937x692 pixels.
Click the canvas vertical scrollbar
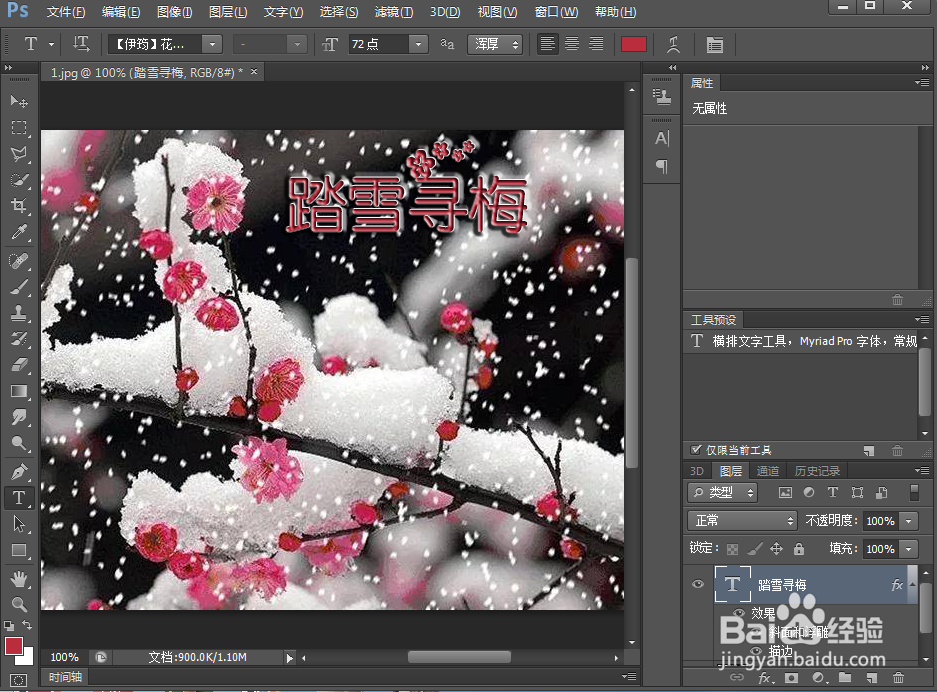pos(632,360)
